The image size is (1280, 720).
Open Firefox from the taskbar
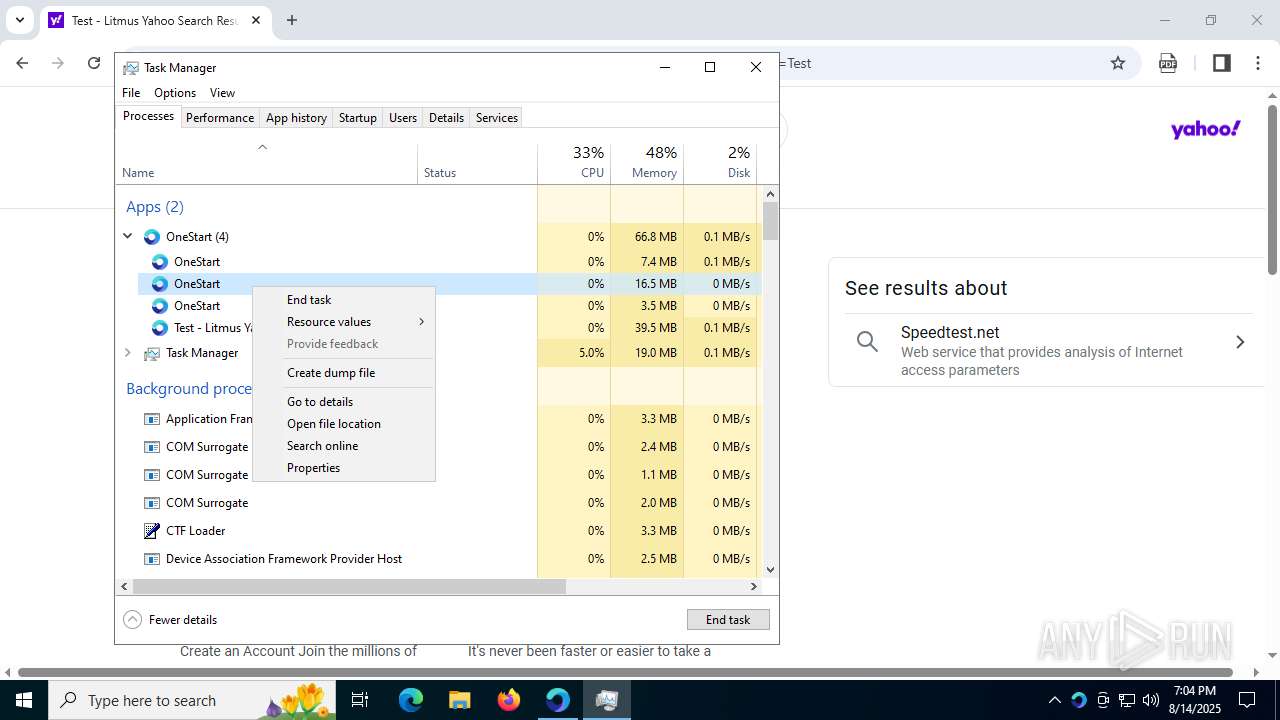[509, 700]
